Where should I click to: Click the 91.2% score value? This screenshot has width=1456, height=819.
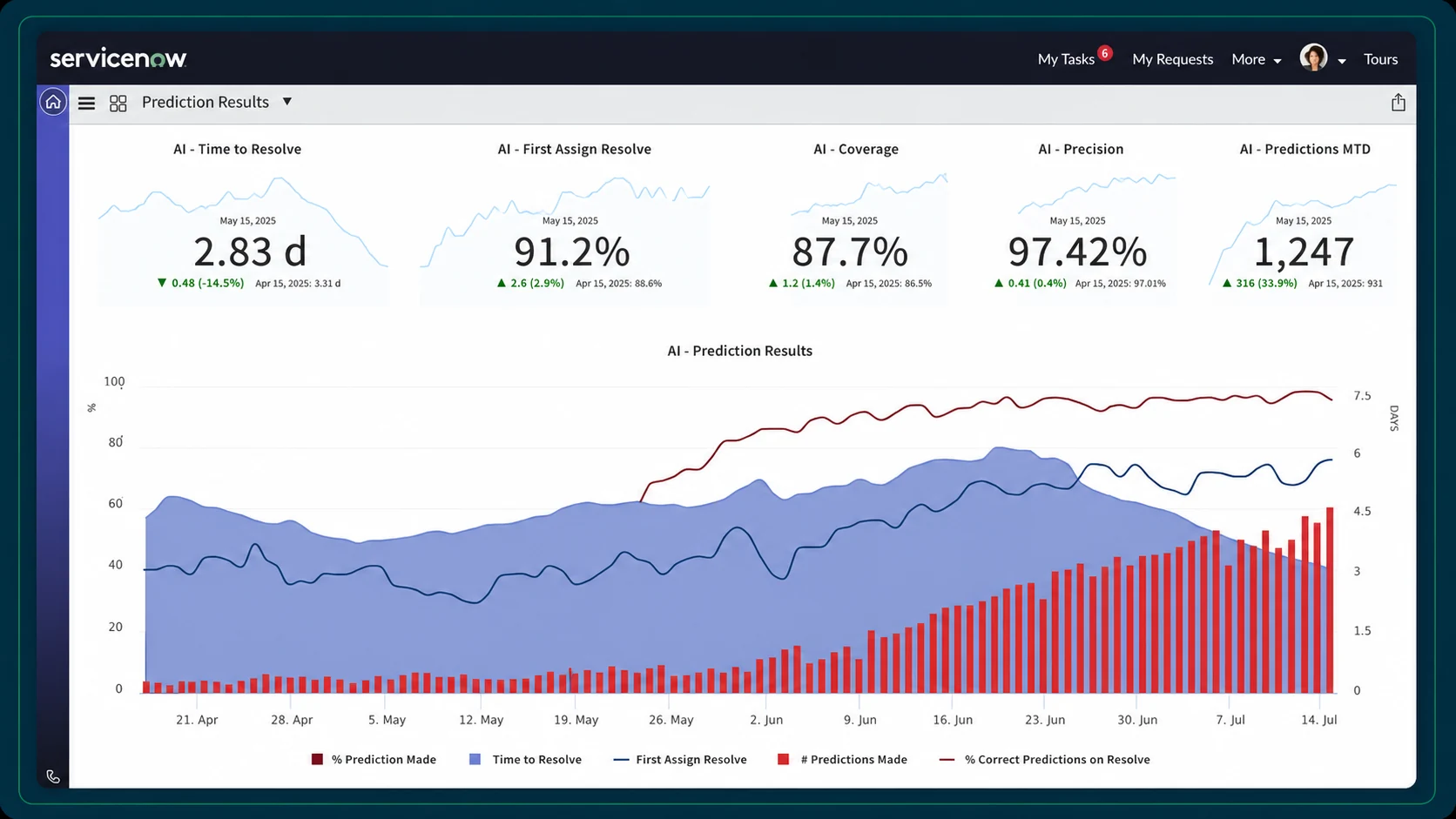[572, 252]
